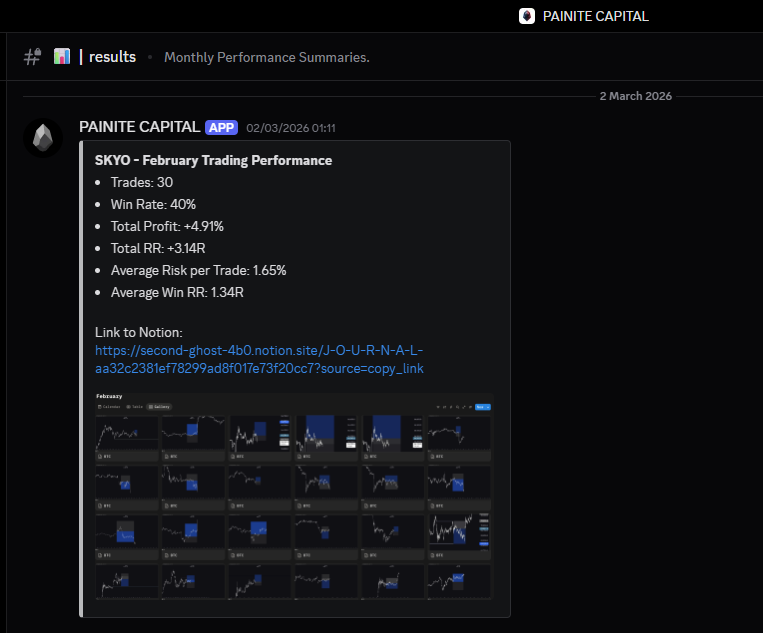The width and height of the screenshot is (763, 633).
Task: Open the PAINITE CAPITAL bot avatar
Action: click(43, 138)
